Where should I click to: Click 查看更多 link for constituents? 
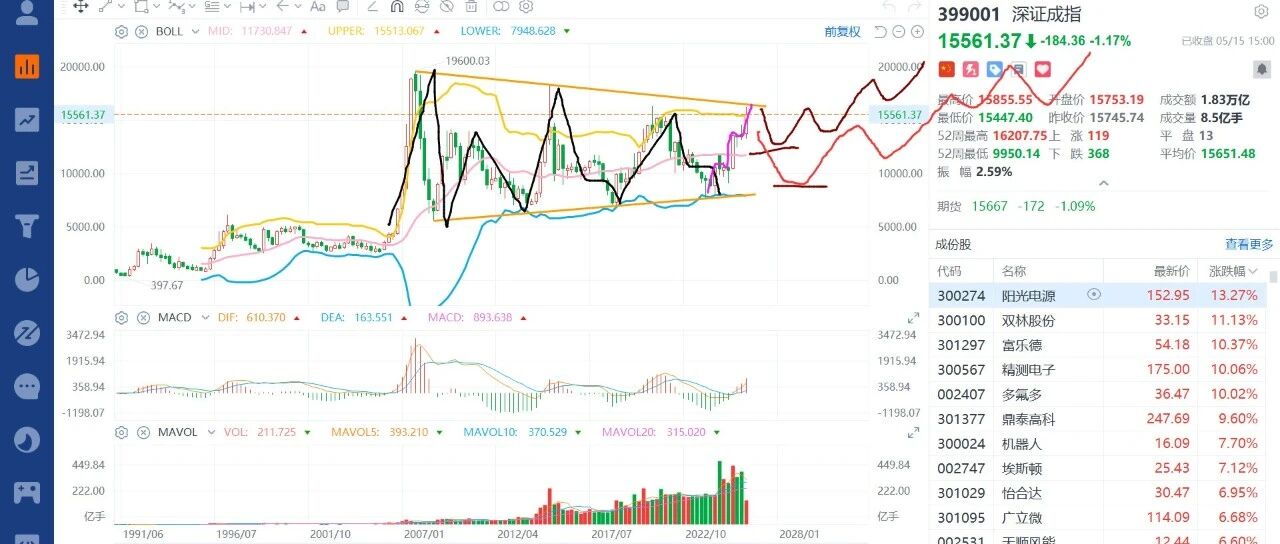[1249, 244]
